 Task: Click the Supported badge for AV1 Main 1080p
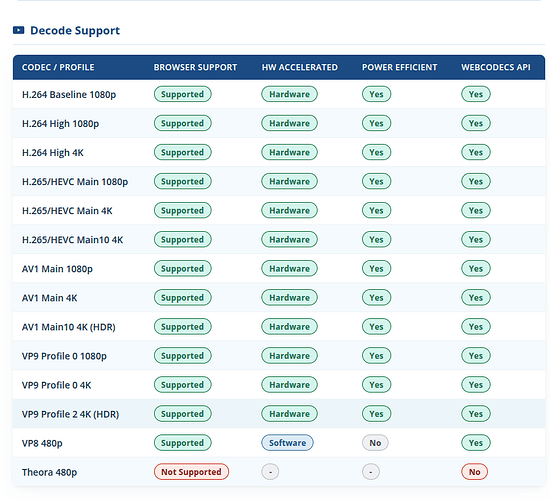[x=182, y=268]
